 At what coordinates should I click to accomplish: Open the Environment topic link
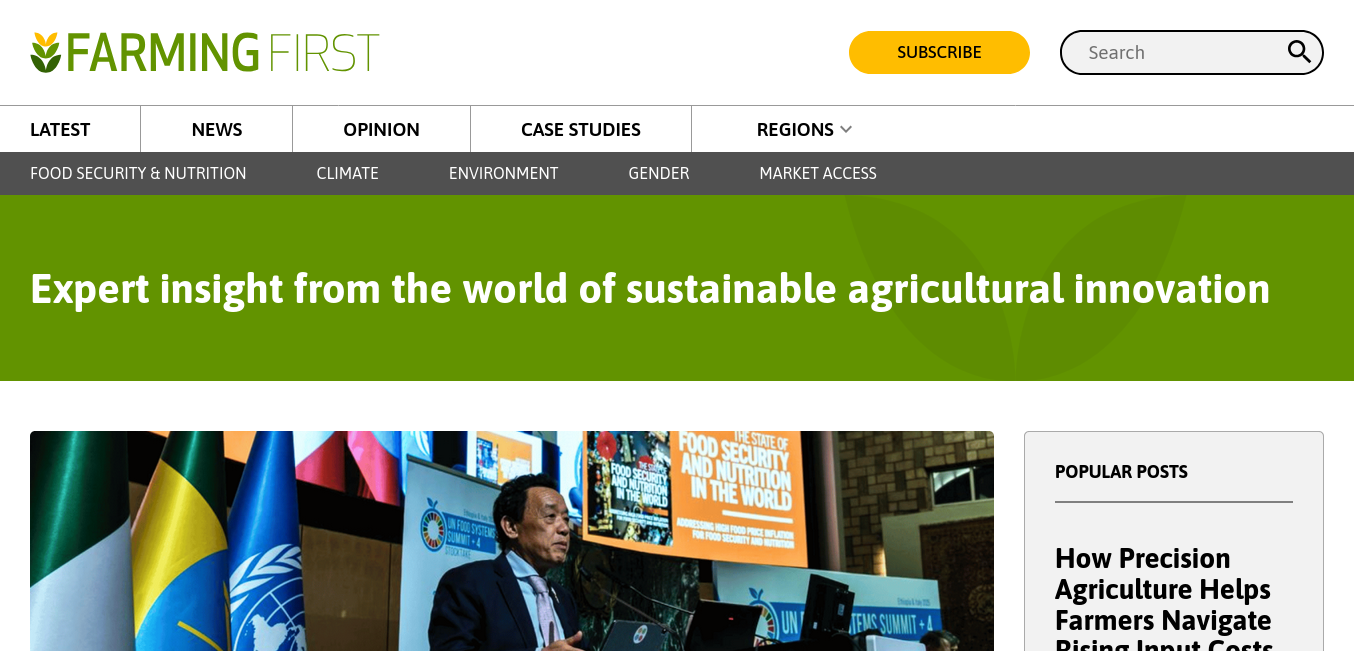(x=504, y=173)
